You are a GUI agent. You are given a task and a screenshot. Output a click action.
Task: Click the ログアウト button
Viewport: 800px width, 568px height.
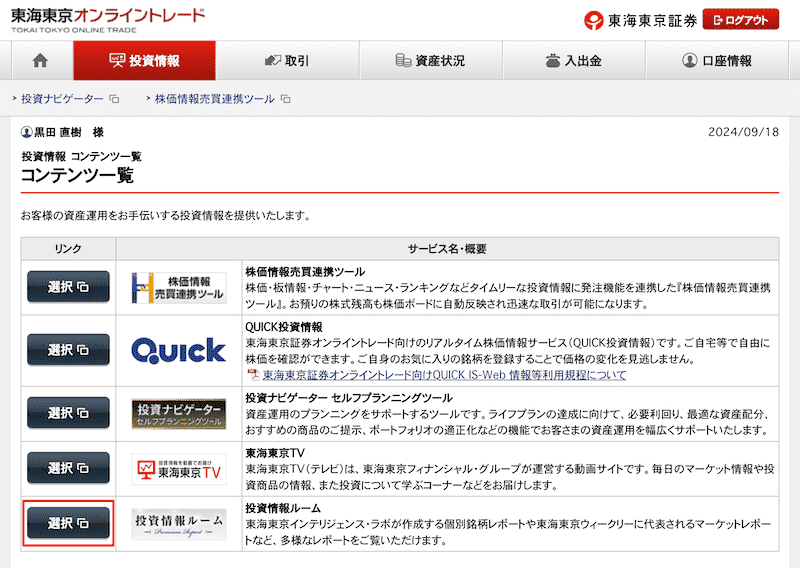(740, 20)
